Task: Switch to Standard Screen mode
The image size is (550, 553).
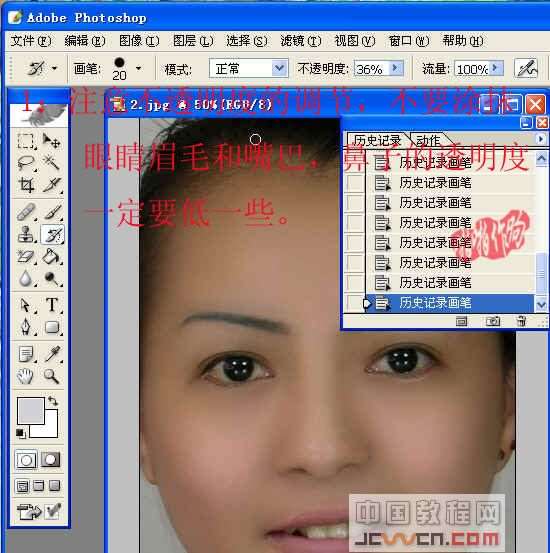Action: (22, 486)
